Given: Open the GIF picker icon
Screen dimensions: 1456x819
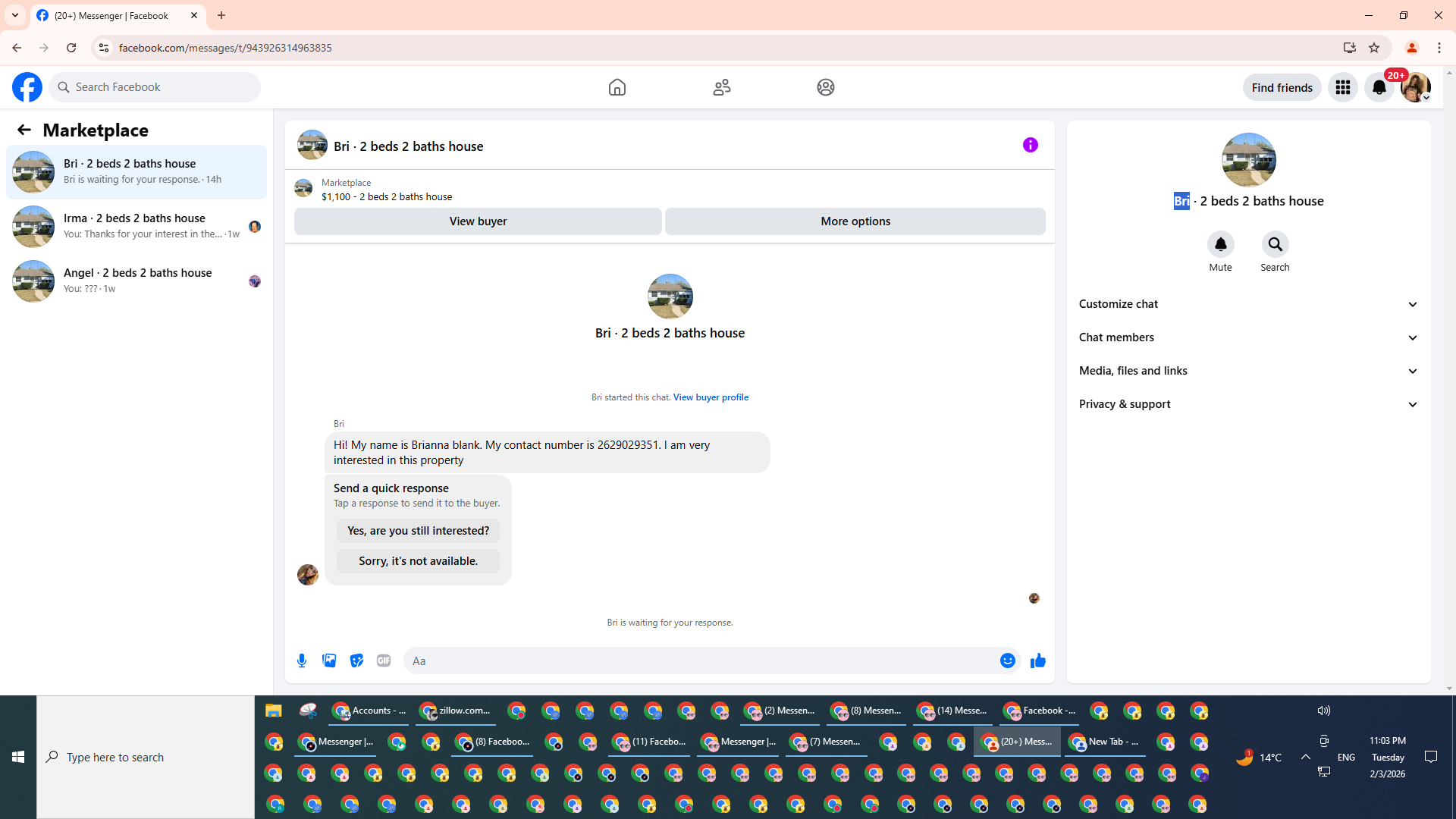Looking at the screenshot, I should (x=384, y=661).
